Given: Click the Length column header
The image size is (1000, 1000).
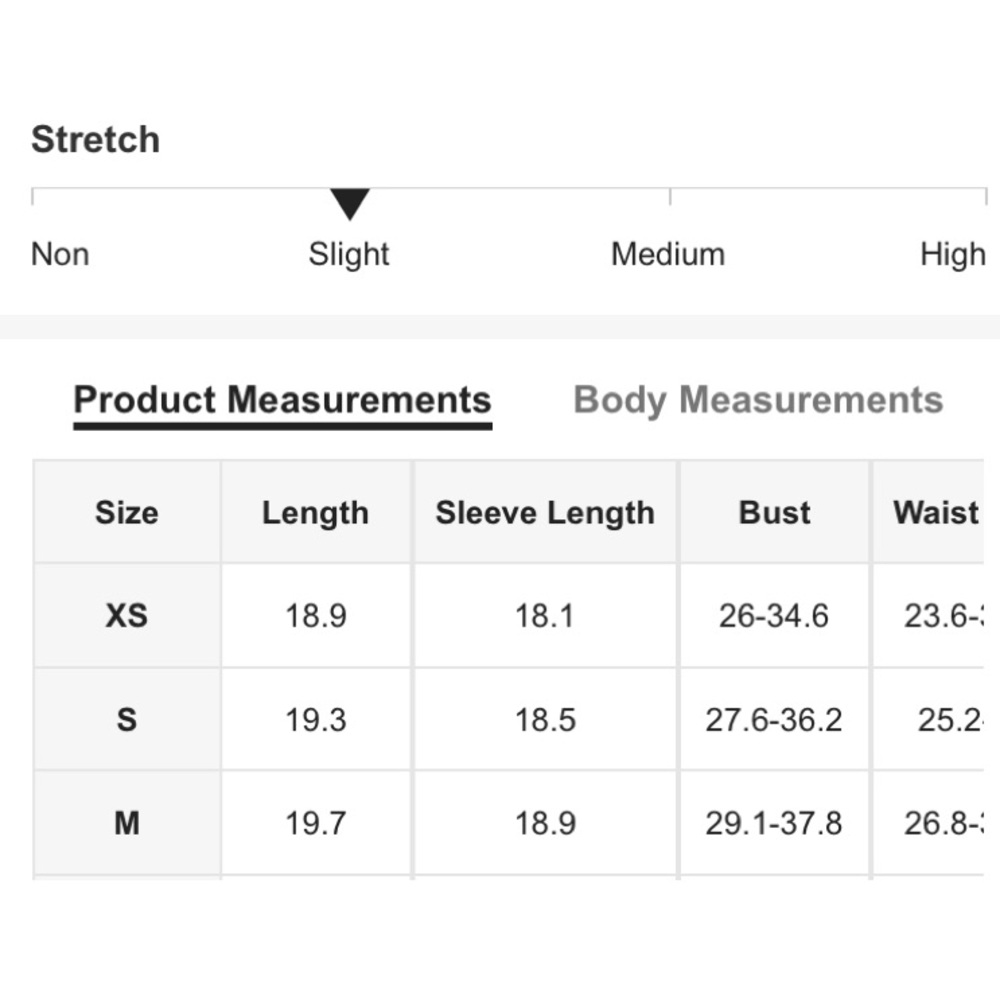Looking at the screenshot, I should [x=316, y=512].
